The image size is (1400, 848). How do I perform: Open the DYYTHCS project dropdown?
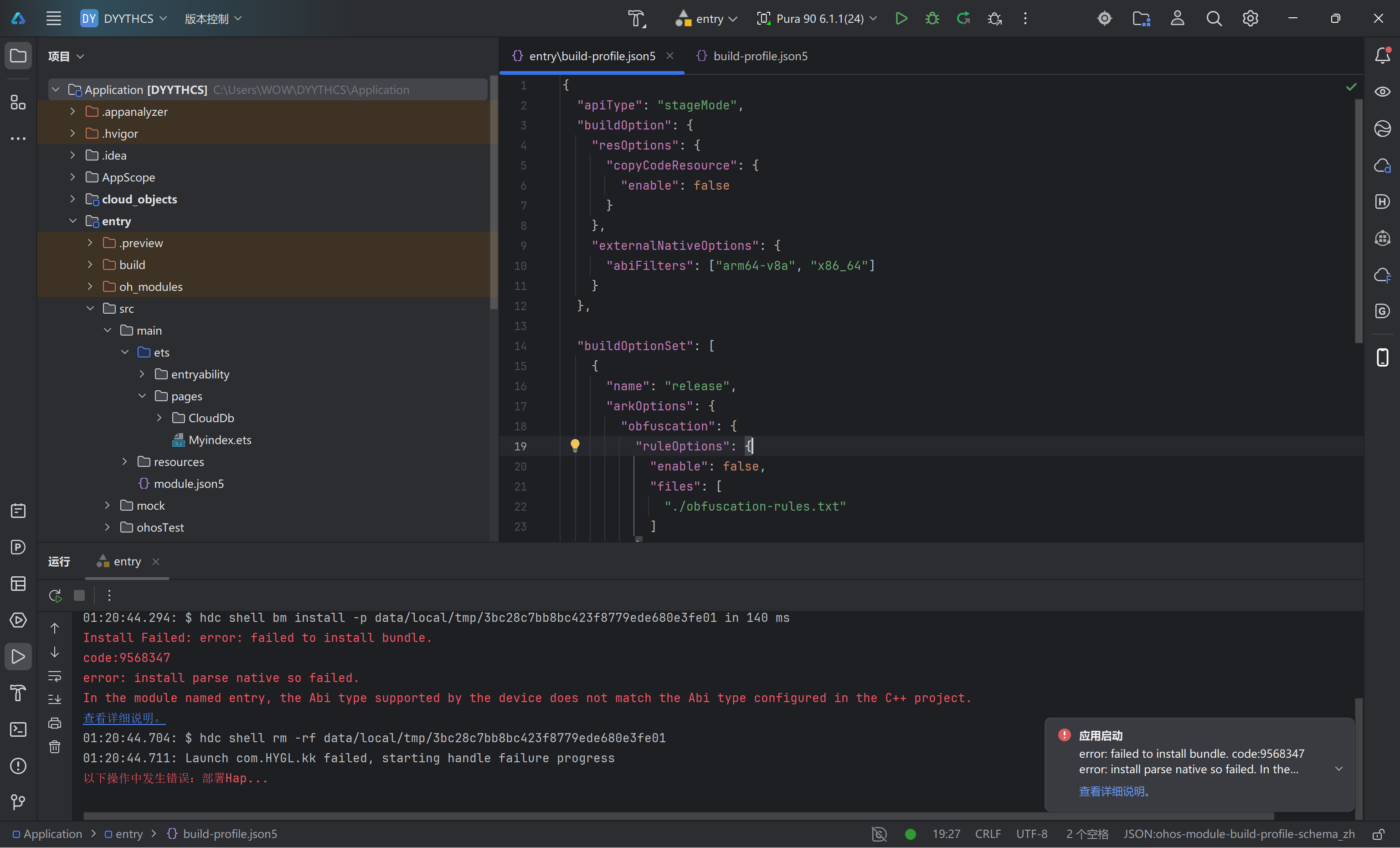click(x=124, y=18)
